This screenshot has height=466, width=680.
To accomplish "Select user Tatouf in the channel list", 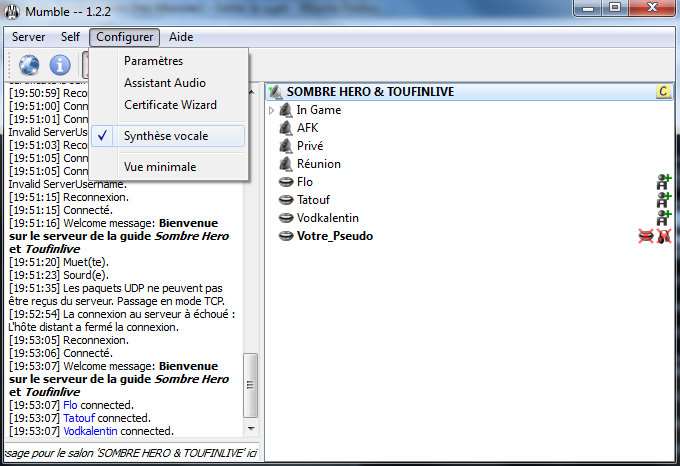I will tap(313, 200).
